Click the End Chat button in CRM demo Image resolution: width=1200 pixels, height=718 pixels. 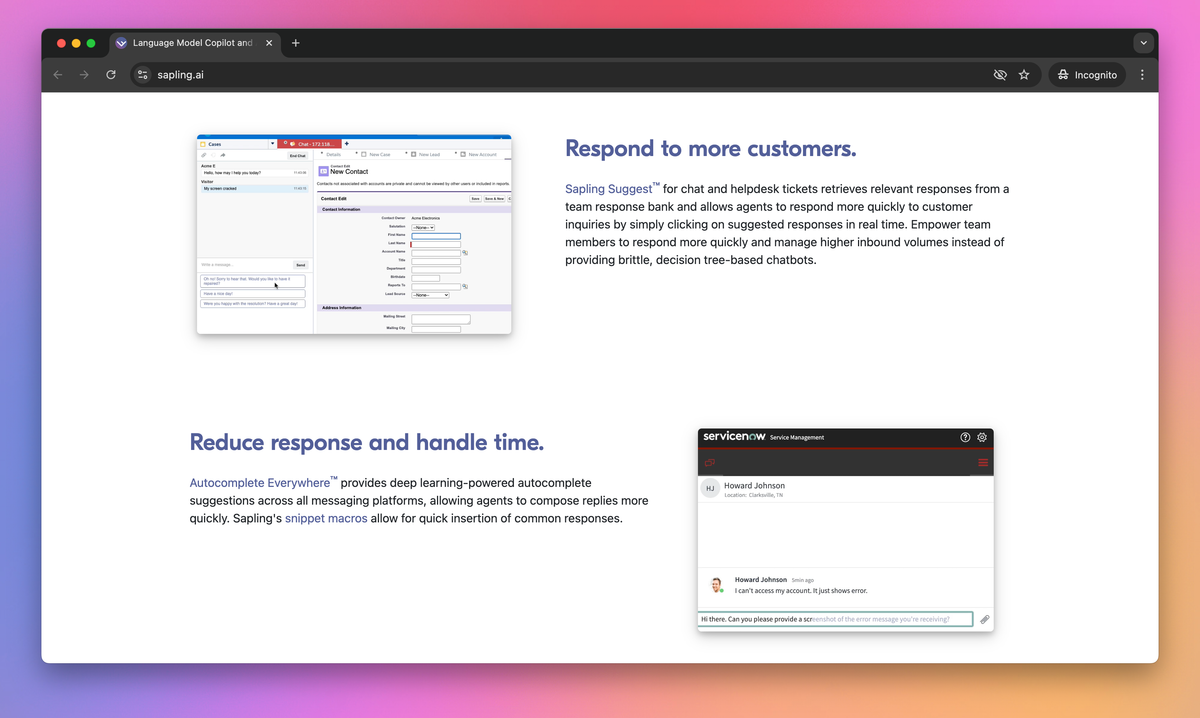coord(298,156)
